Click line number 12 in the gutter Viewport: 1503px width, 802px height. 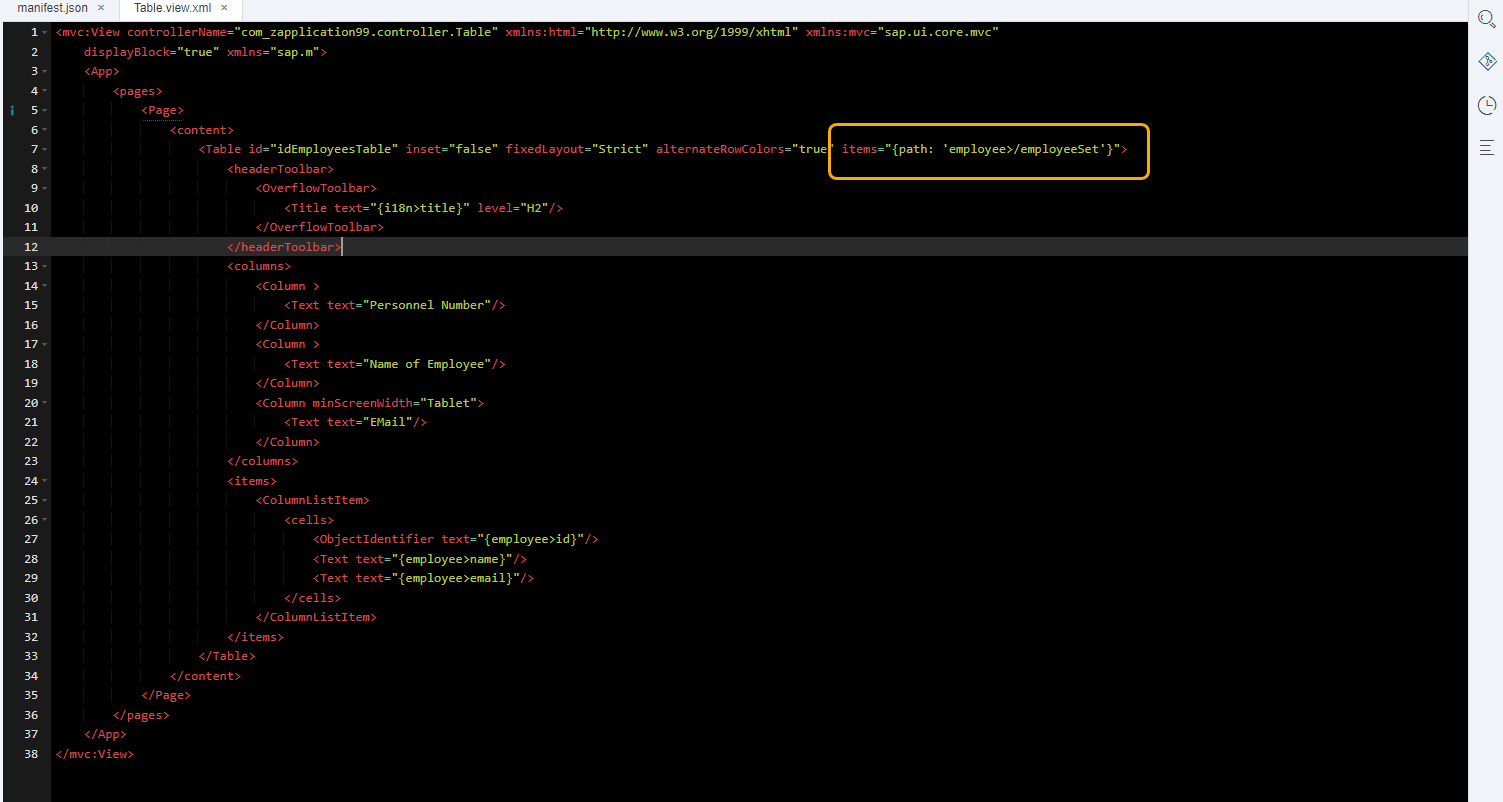pyautogui.click(x=30, y=246)
